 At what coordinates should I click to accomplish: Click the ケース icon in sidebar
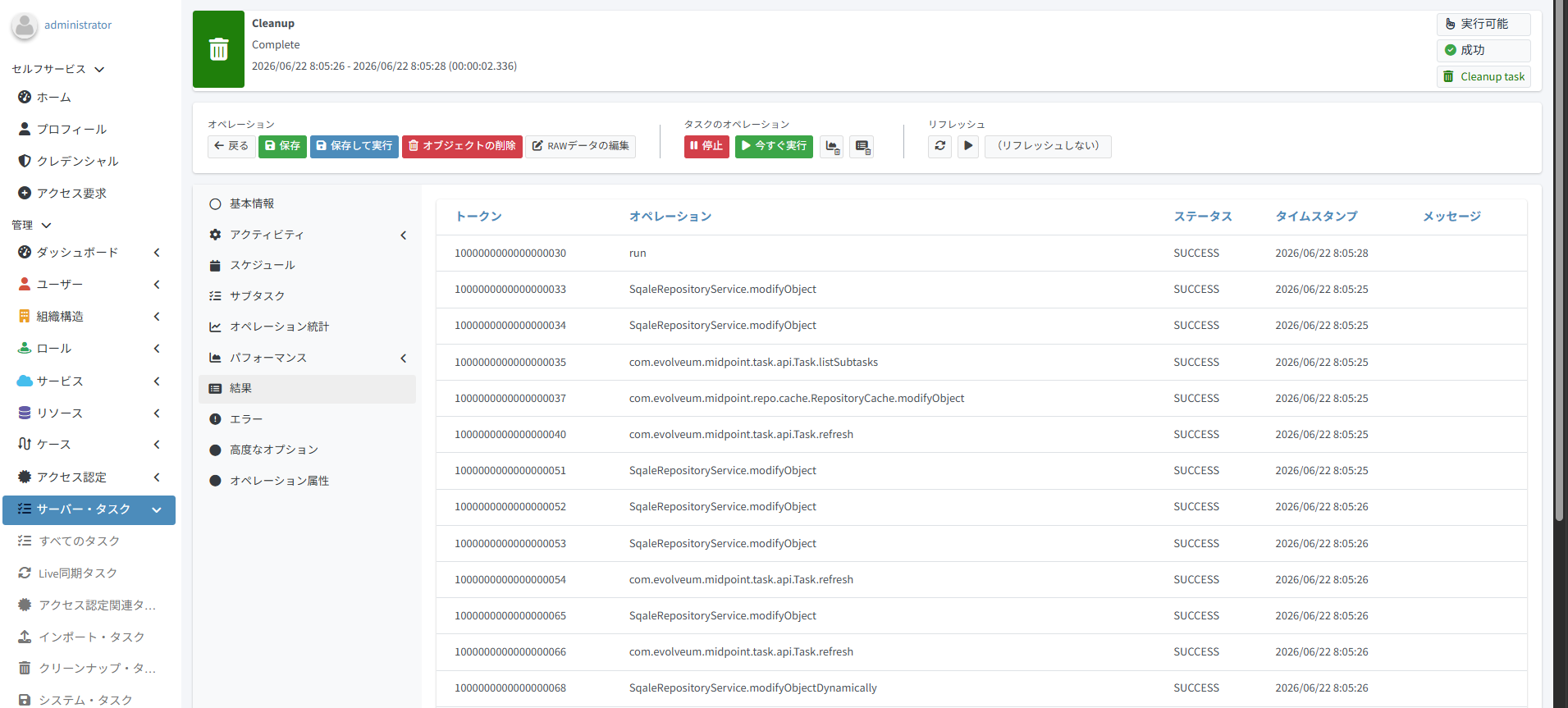click(x=25, y=444)
